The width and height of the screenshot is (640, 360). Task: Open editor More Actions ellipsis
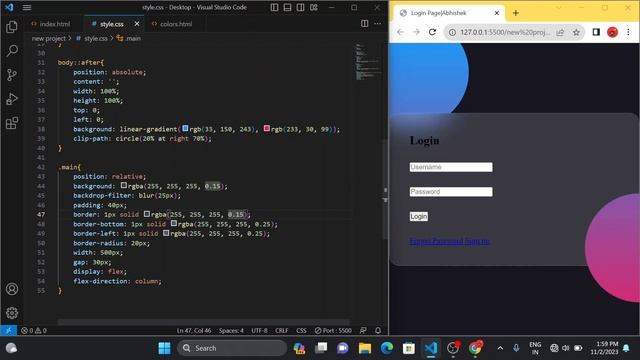378,24
